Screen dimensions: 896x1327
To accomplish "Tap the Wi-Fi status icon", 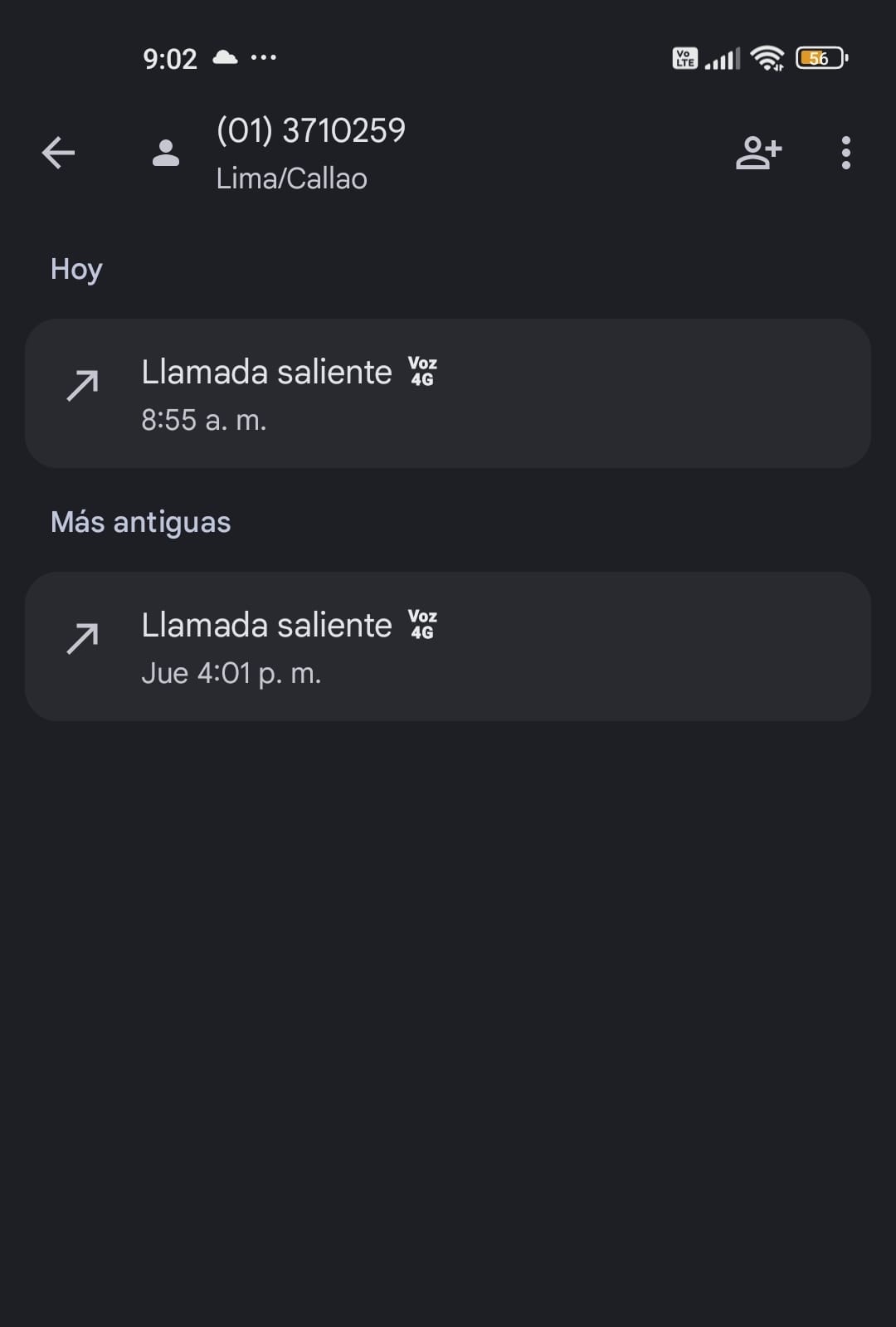I will [767, 58].
